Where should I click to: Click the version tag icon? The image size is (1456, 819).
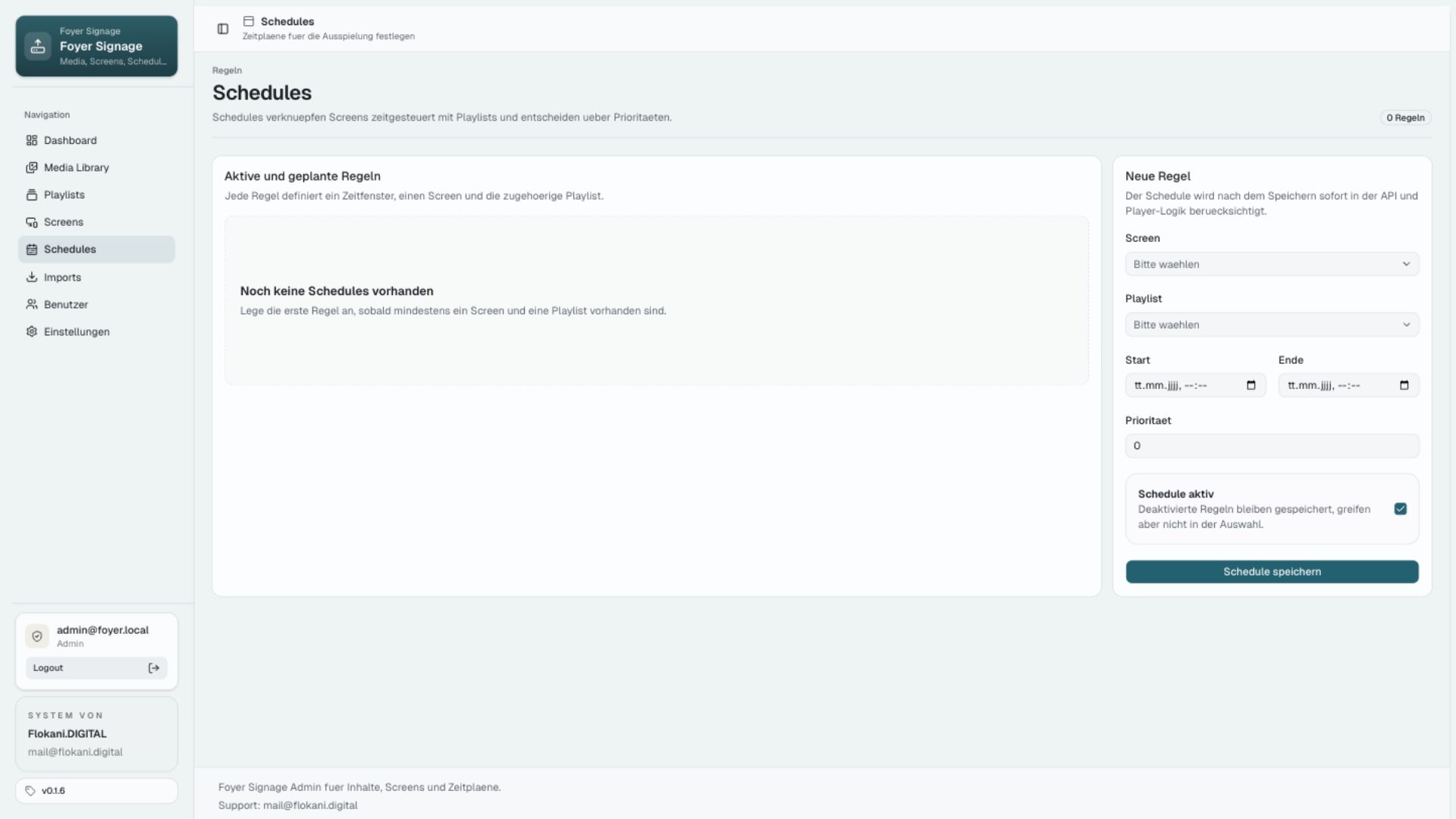(x=30, y=791)
